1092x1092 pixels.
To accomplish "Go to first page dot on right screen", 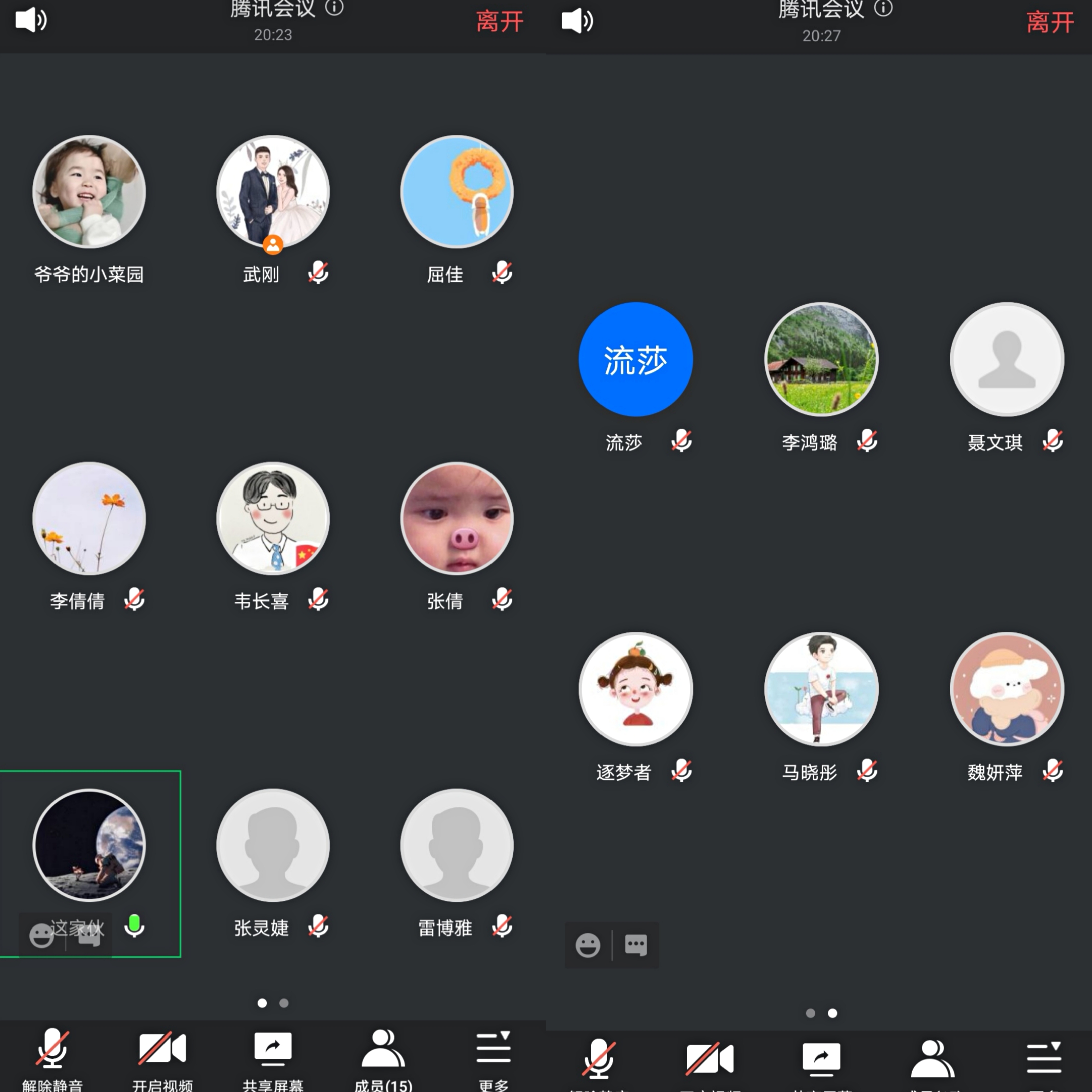I will [x=810, y=1013].
